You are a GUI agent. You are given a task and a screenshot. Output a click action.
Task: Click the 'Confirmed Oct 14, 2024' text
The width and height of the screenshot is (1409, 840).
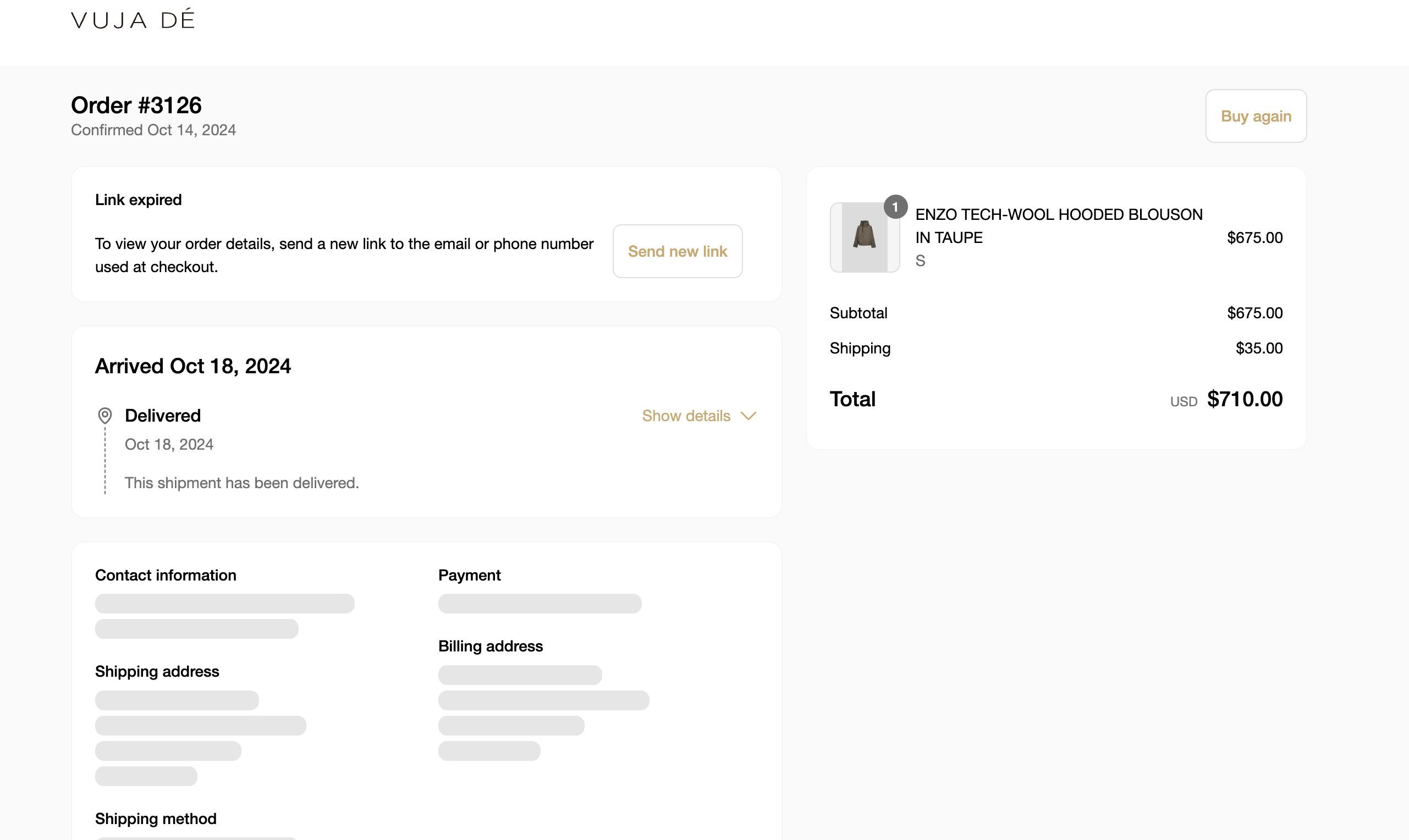tap(153, 130)
